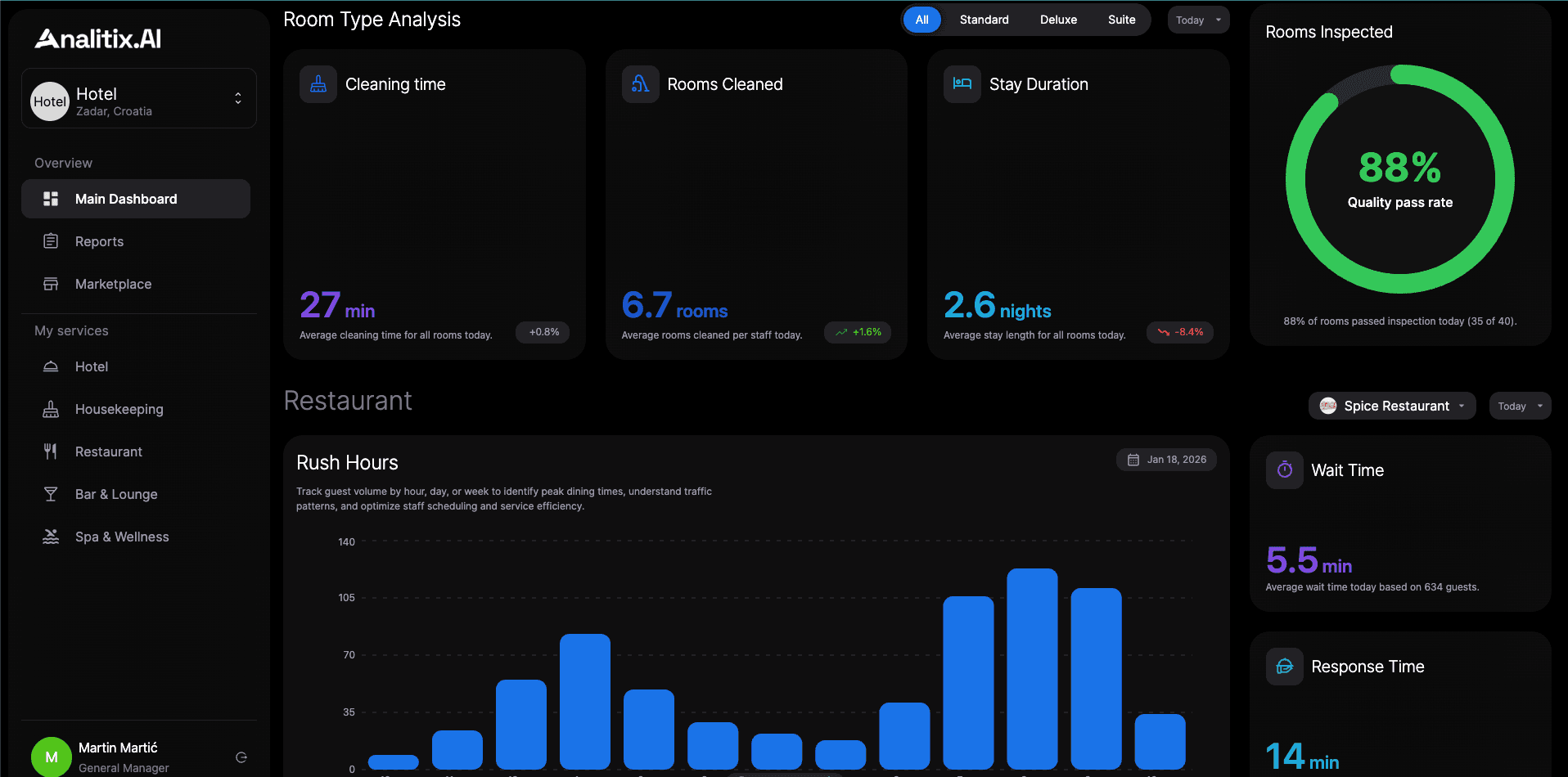Open Reports in the sidebar
Screen dimensions: 1568x777
(99, 241)
